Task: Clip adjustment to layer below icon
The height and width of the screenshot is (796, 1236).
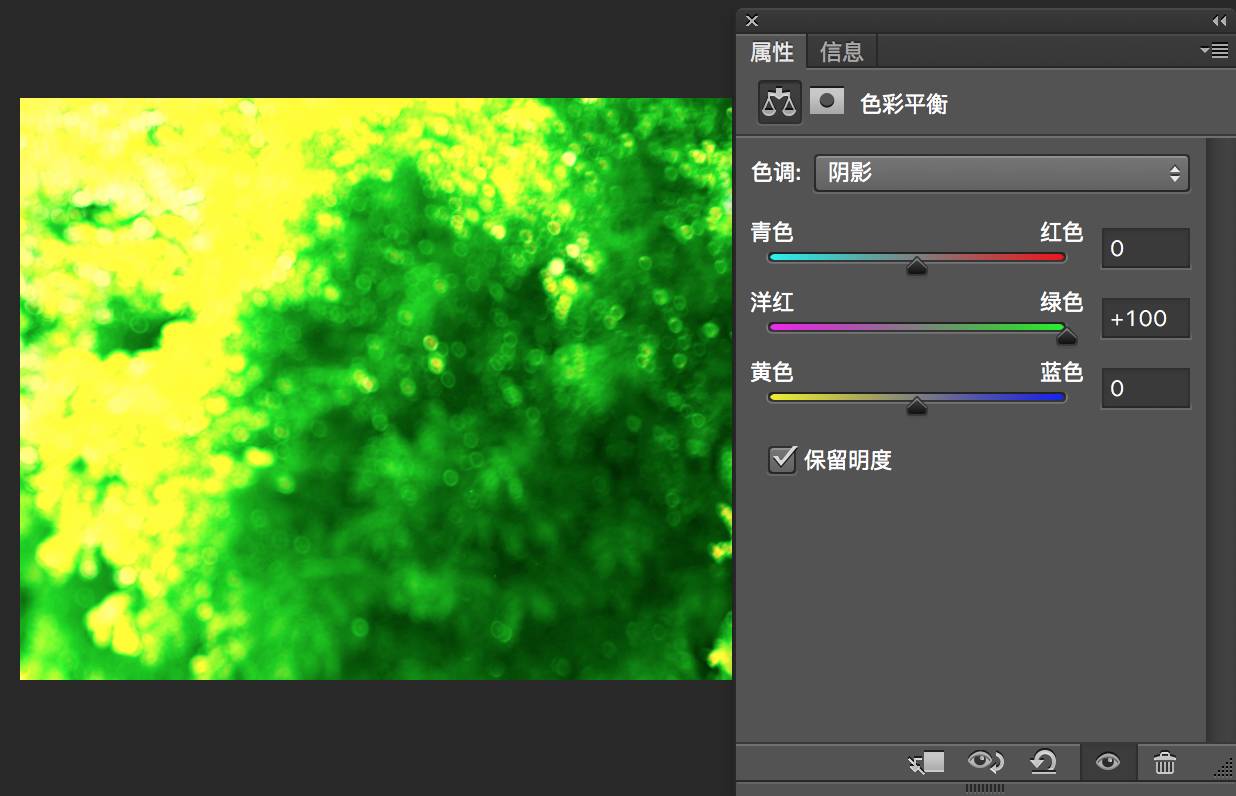Action: coord(927,763)
